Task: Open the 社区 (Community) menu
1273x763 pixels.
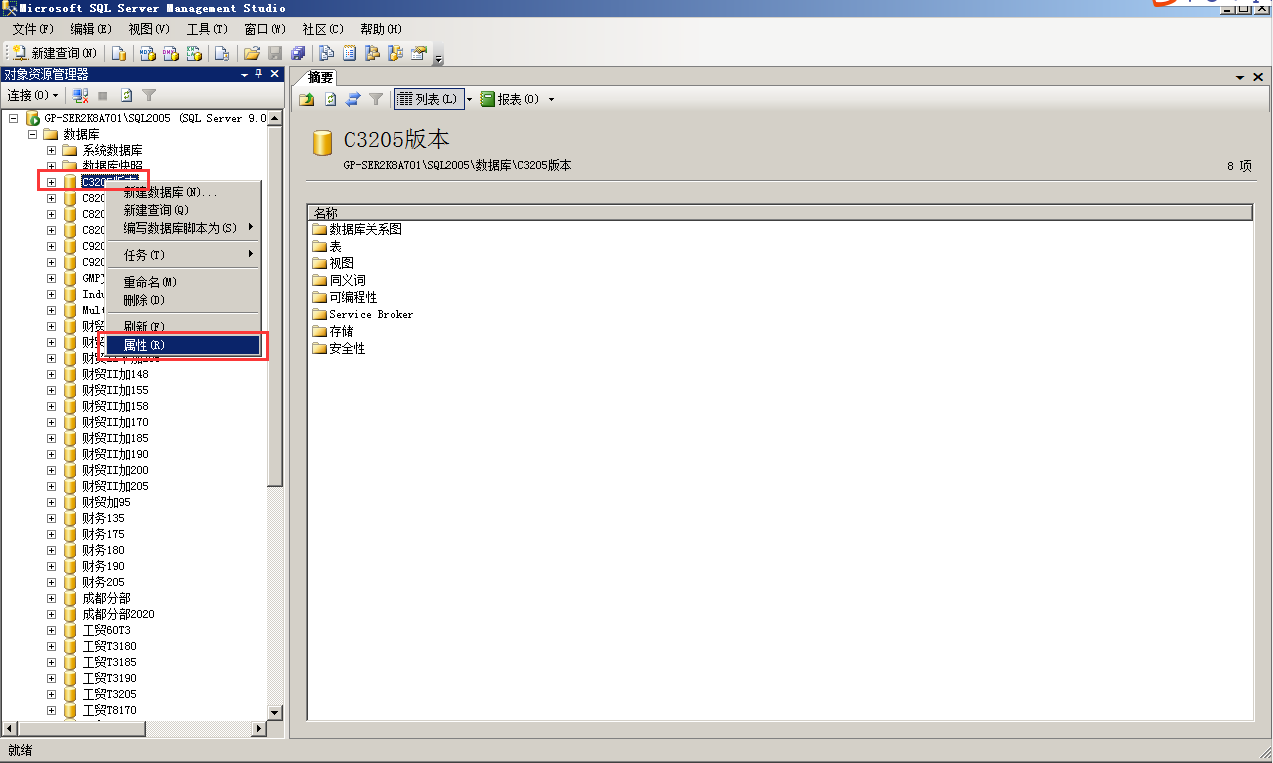Action: click(x=323, y=29)
